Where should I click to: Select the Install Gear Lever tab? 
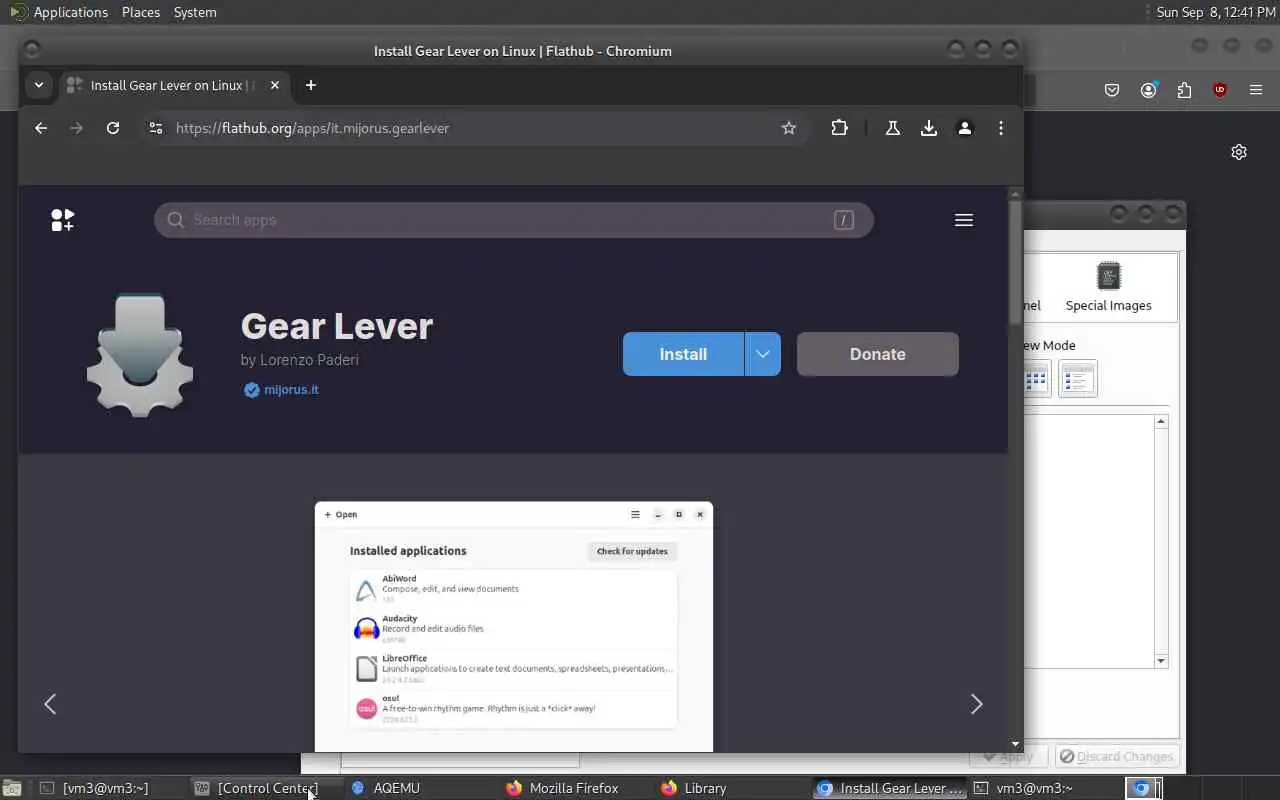point(175,85)
